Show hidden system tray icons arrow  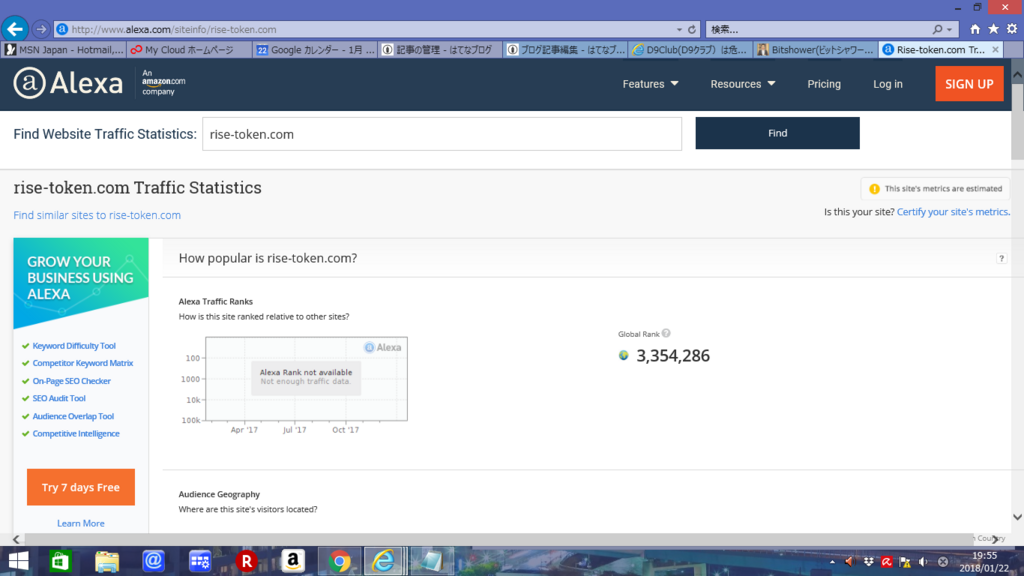coord(832,562)
